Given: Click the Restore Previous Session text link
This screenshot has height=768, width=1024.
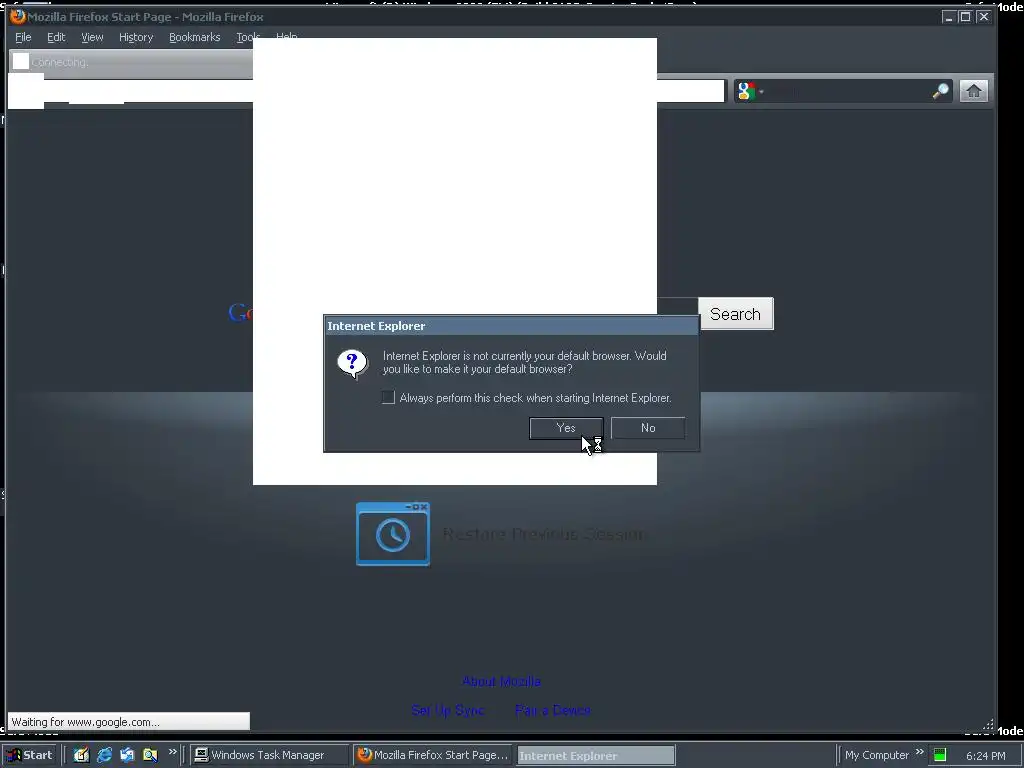Looking at the screenshot, I should (545, 534).
